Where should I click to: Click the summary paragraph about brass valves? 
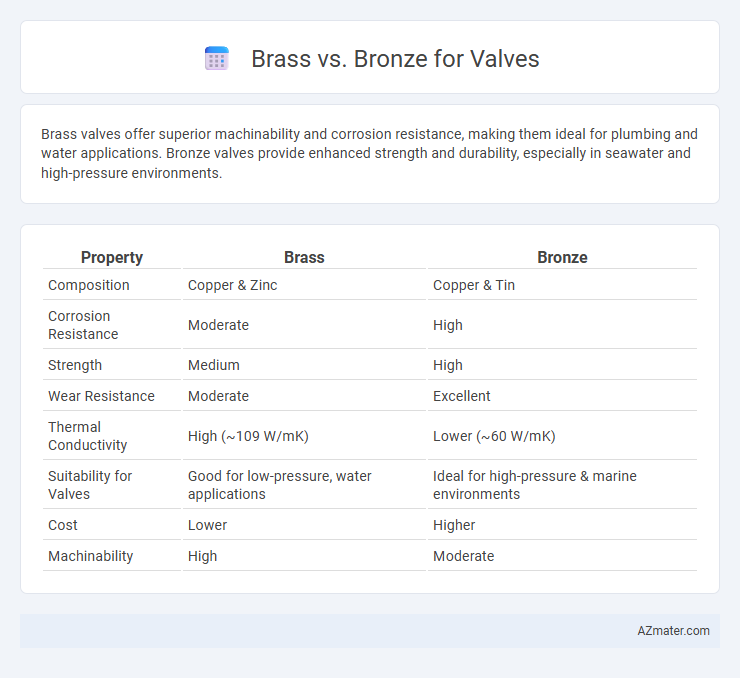pos(369,153)
